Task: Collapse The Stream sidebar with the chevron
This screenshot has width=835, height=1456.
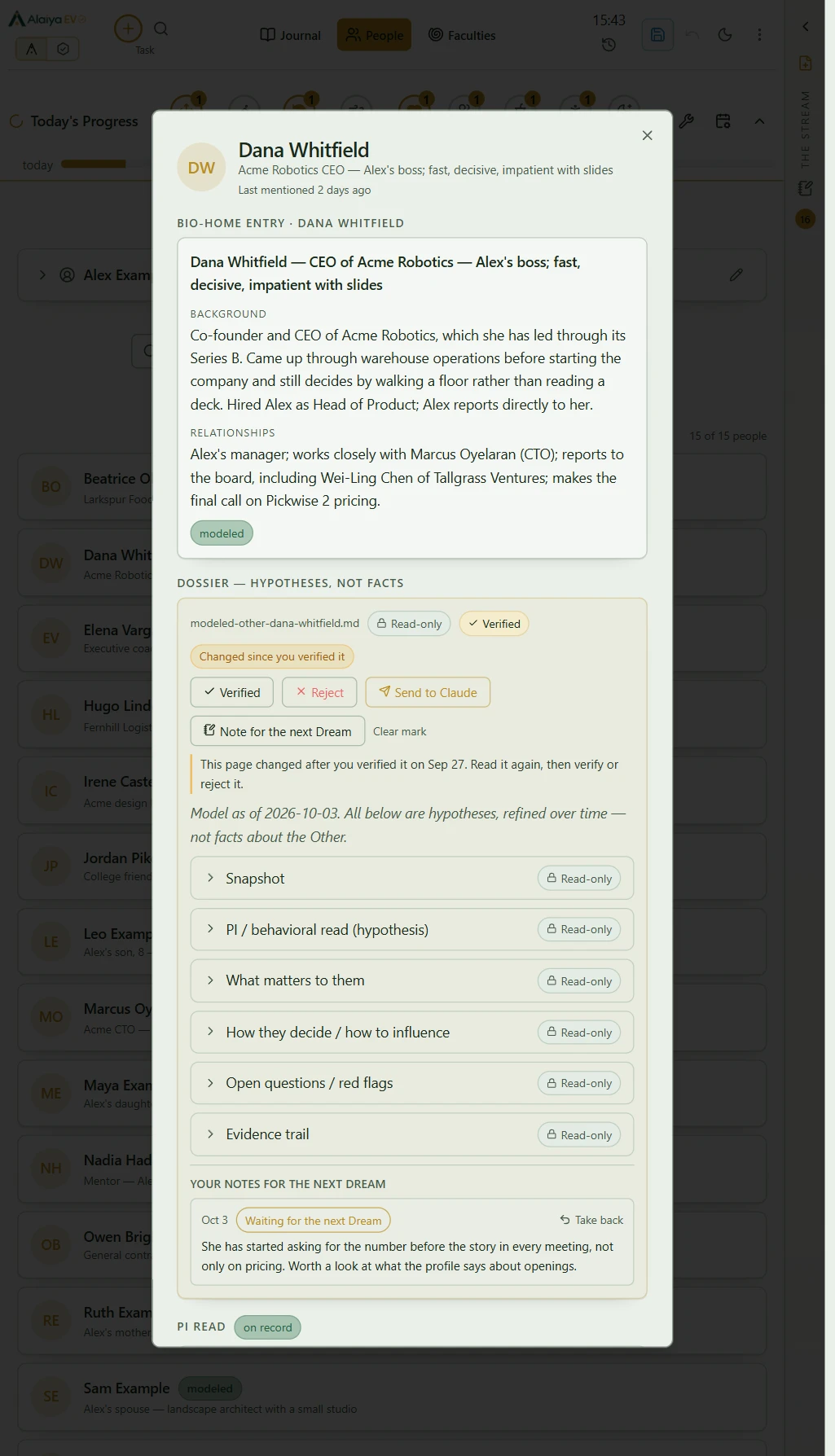Action: click(805, 27)
